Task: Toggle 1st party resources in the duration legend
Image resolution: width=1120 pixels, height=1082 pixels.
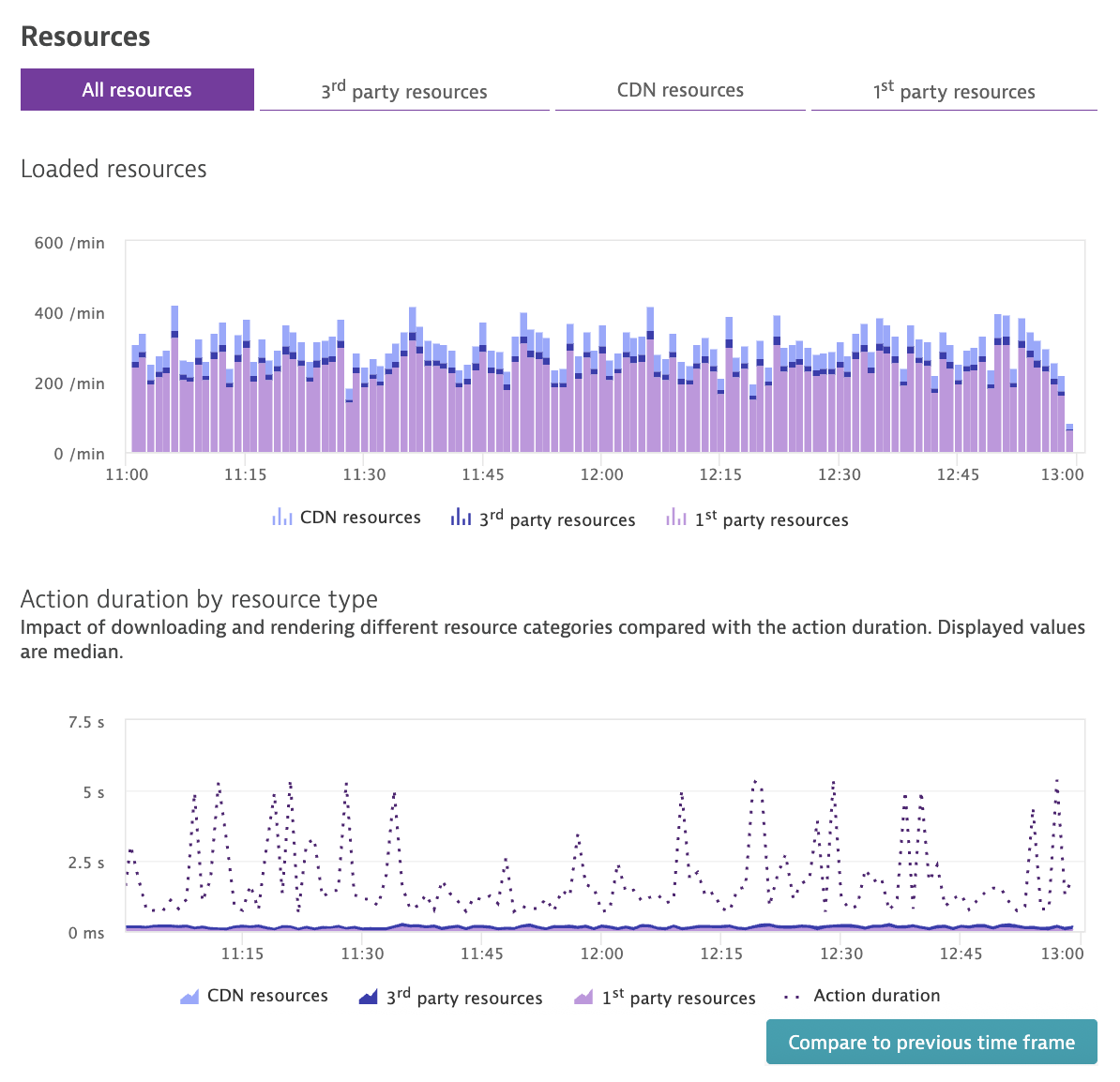Action: [666, 997]
